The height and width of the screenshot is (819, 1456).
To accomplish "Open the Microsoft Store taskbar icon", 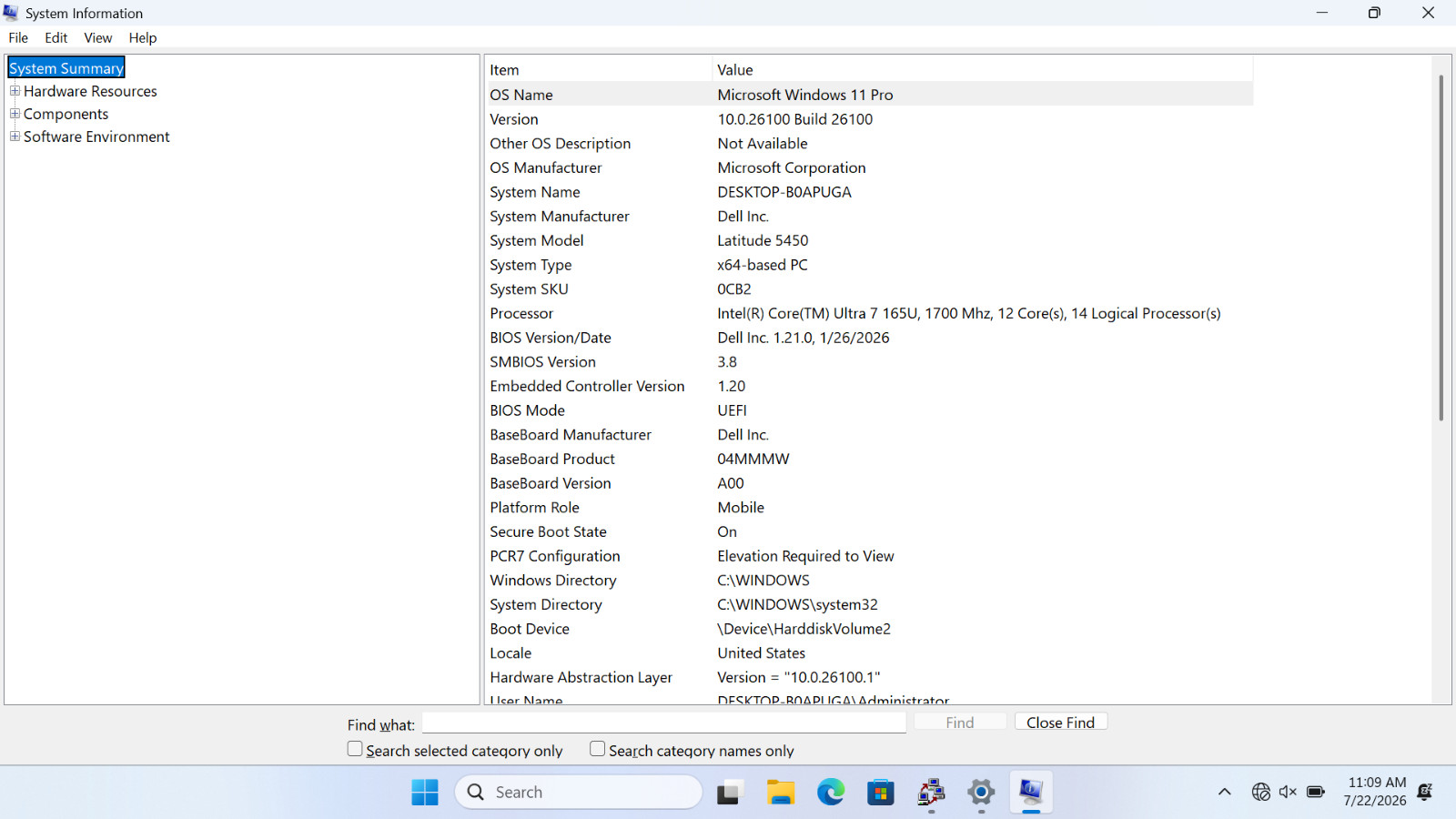I will tap(880, 793).
